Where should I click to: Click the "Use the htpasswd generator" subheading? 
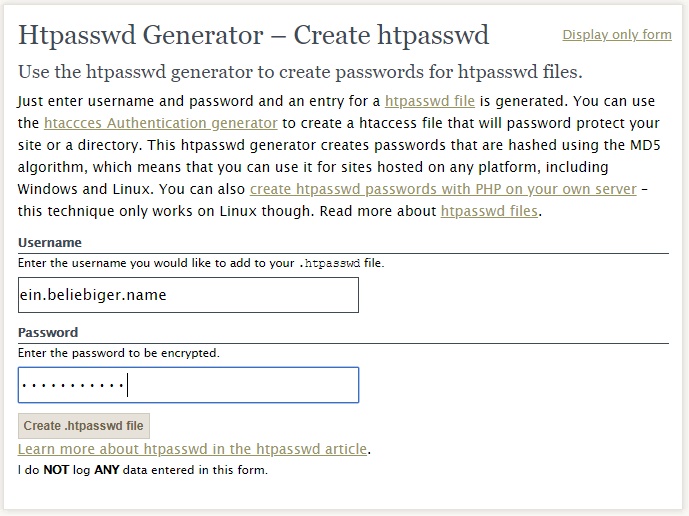300,72
